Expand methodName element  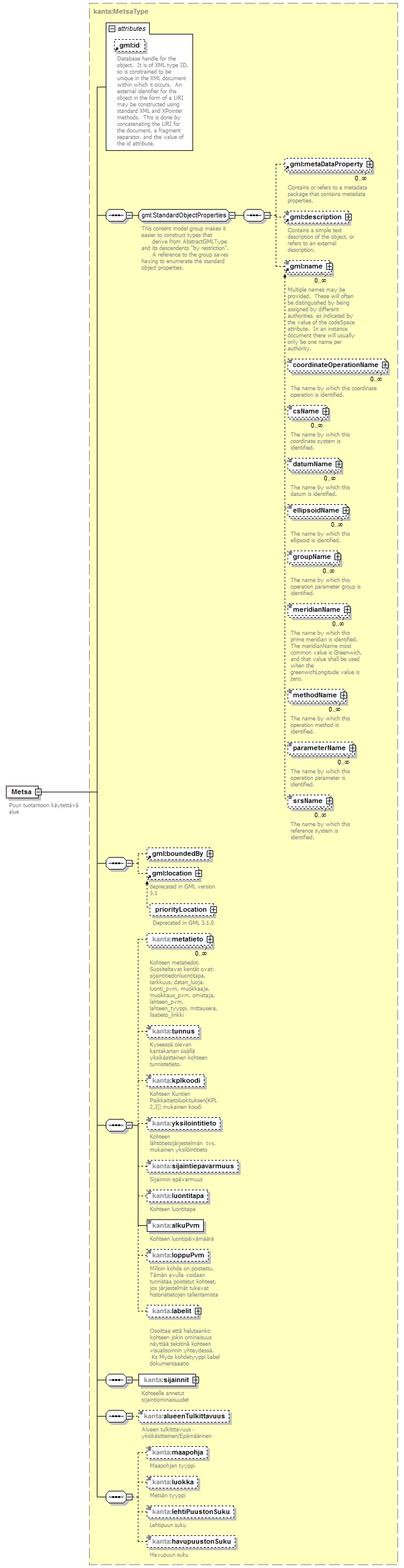[x=343, y=695]
